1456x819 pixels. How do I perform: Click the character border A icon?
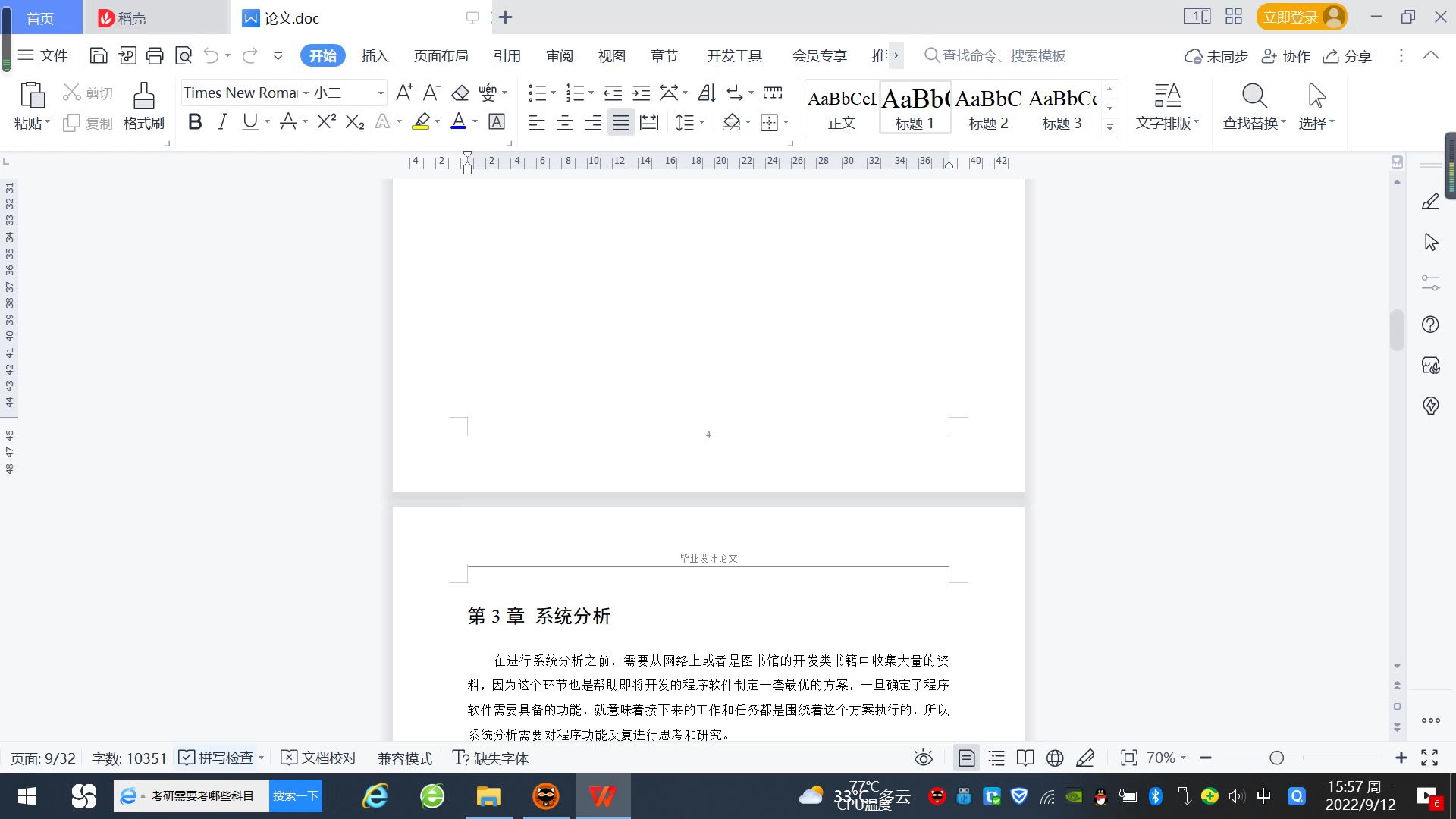click(497, 121)
